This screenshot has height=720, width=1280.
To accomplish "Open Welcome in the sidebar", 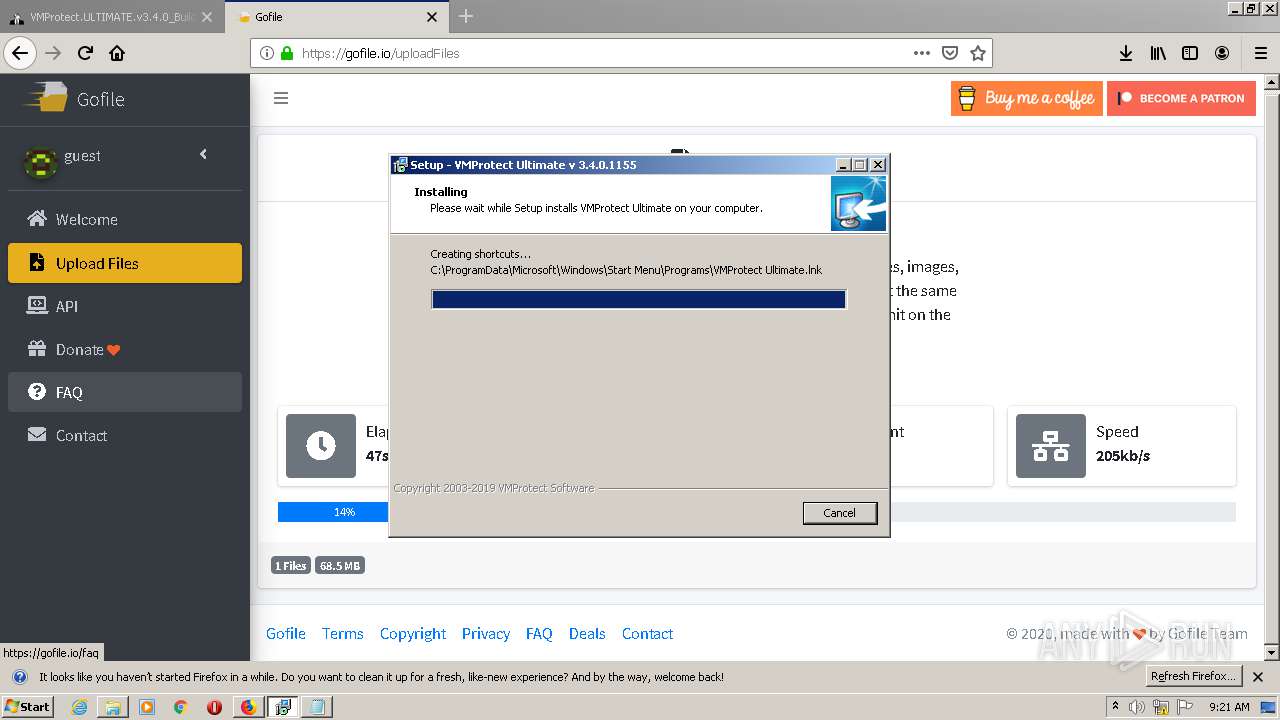I will click(125, 219).
